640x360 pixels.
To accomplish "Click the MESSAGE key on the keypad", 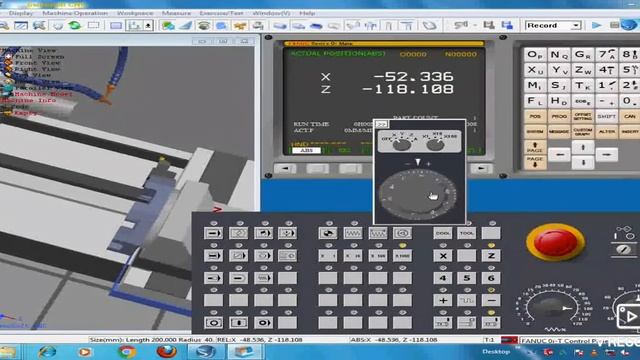I will (x=559, y=131).
